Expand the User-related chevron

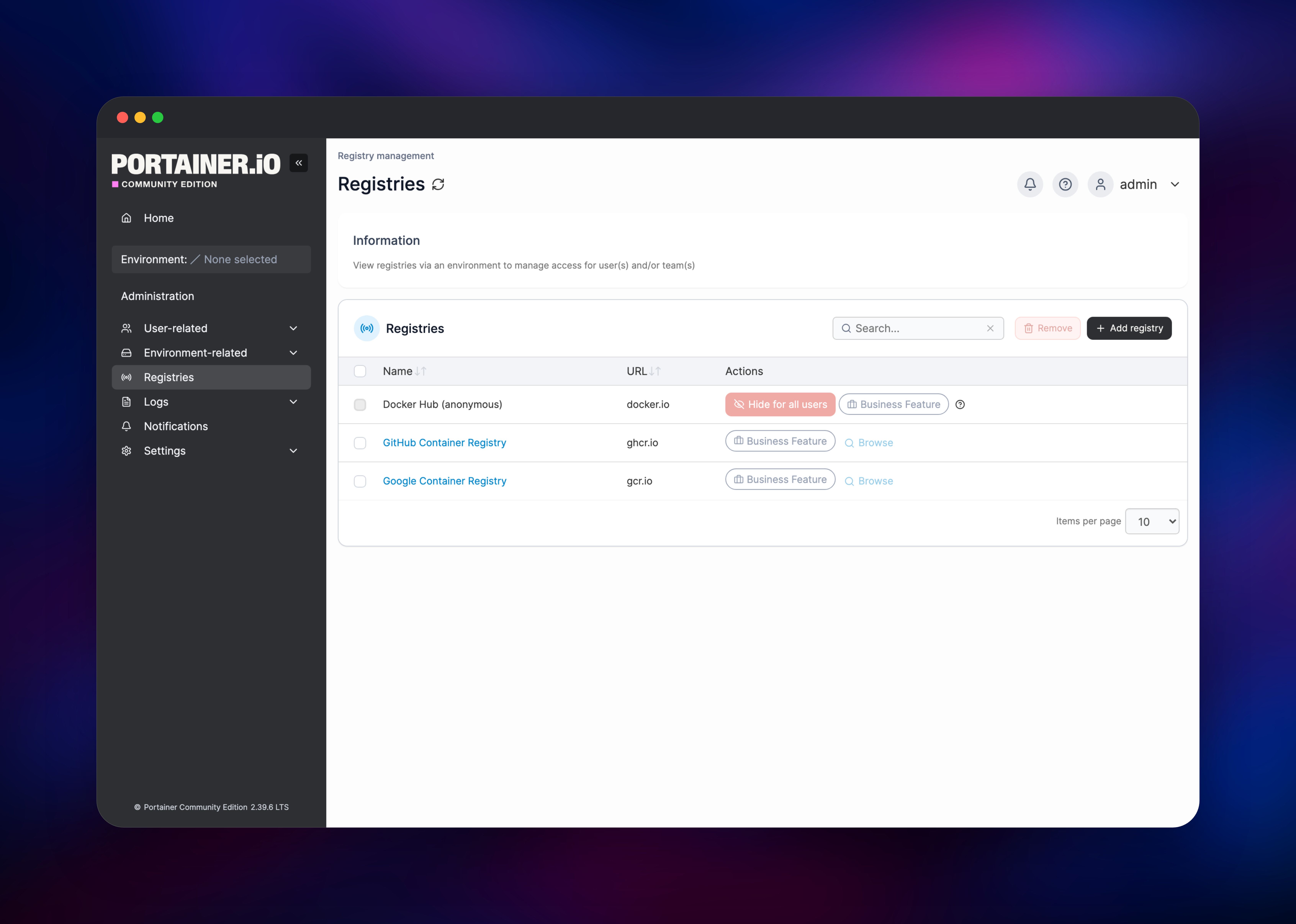(x=293, y=328)
